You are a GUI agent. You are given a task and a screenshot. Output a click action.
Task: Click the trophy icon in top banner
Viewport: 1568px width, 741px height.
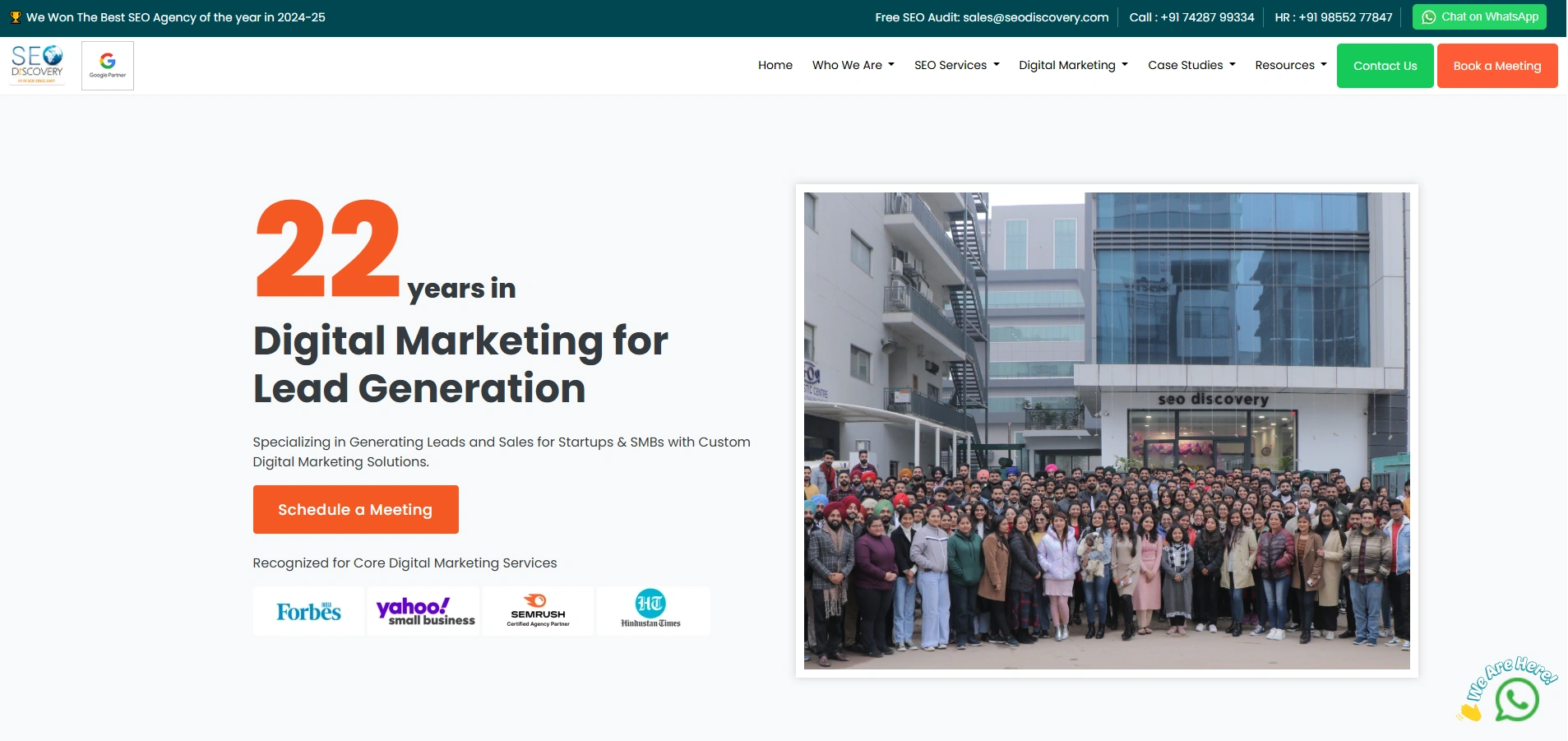point(15,17)
